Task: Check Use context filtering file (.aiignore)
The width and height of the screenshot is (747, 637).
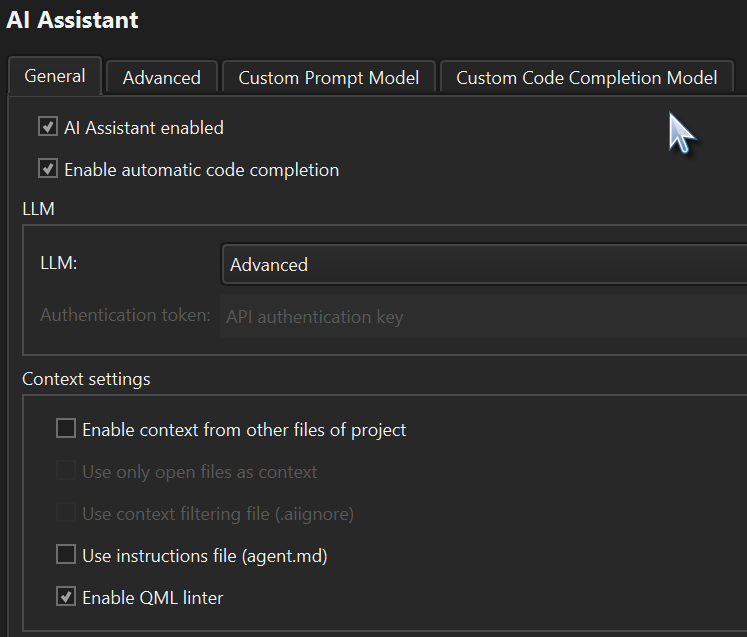Action: 66,513
